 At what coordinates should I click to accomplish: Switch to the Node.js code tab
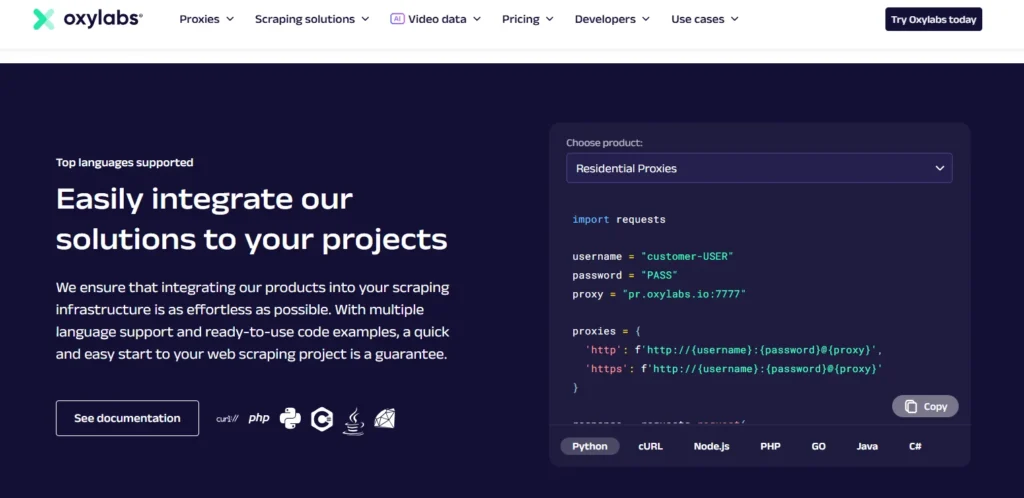click(x=711, y=446)
